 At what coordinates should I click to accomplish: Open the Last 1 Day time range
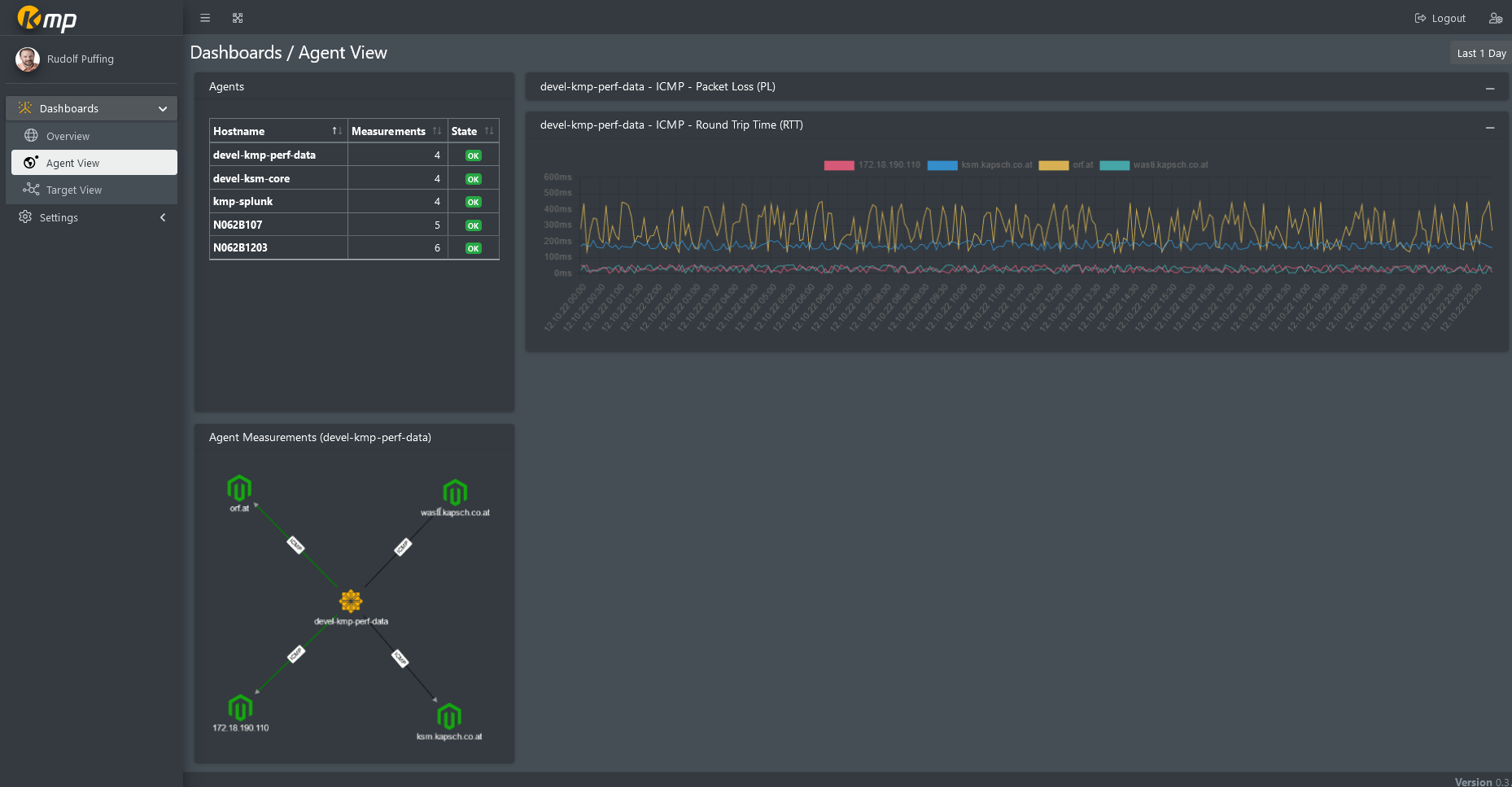1480,53
